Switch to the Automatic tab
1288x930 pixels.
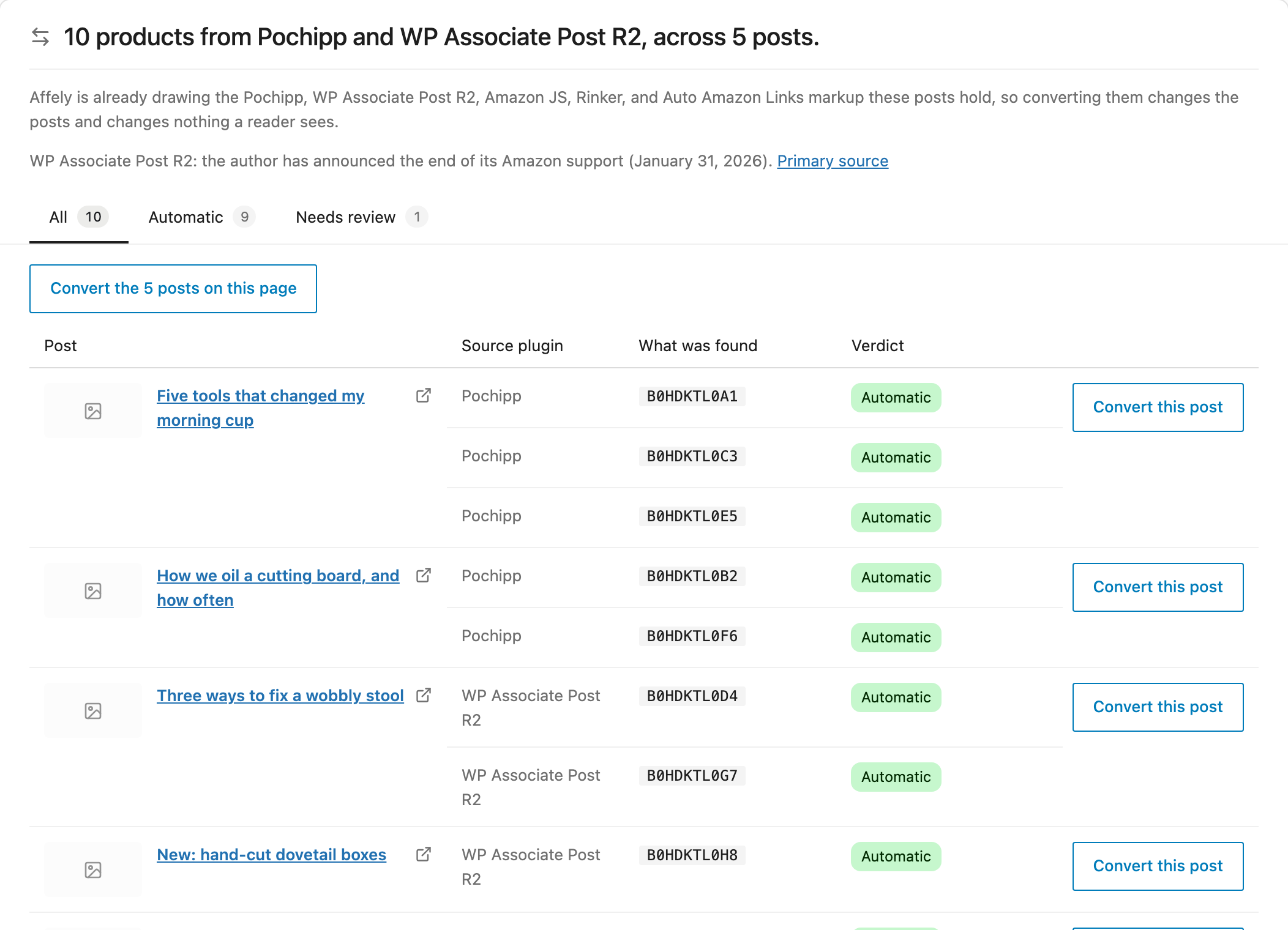click(x=202, y=217)
